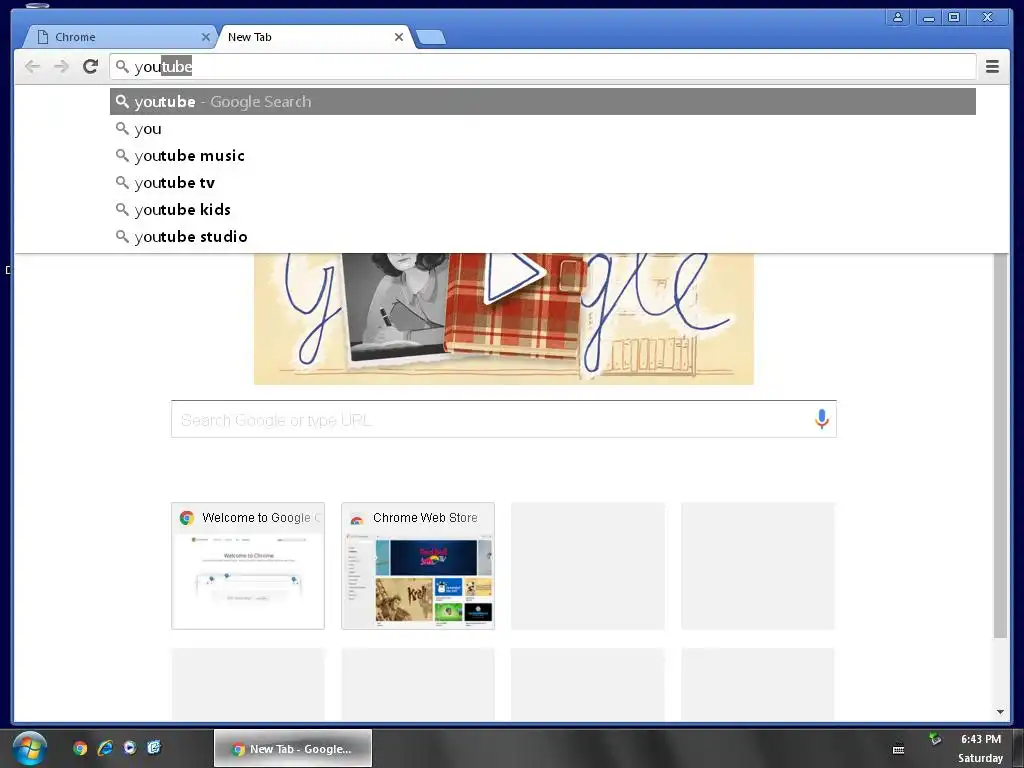Screen dimensions: 1024x768
Task: Close the Chrome tab
Action: click(206, 37)
